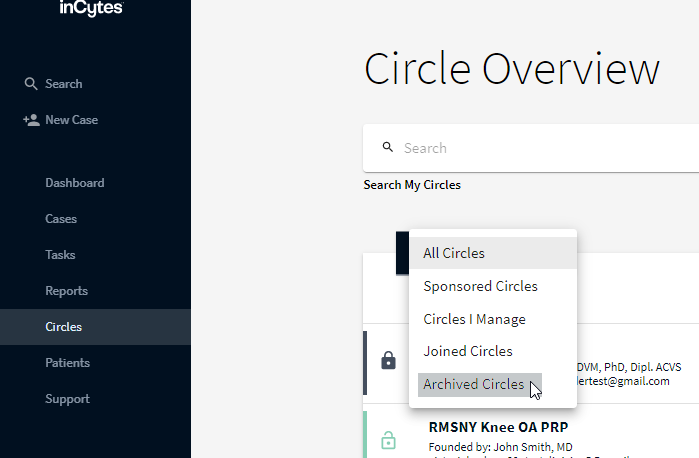Click the dark closed padlock icon
699x458 pixels.
click(x=389, y=361)
